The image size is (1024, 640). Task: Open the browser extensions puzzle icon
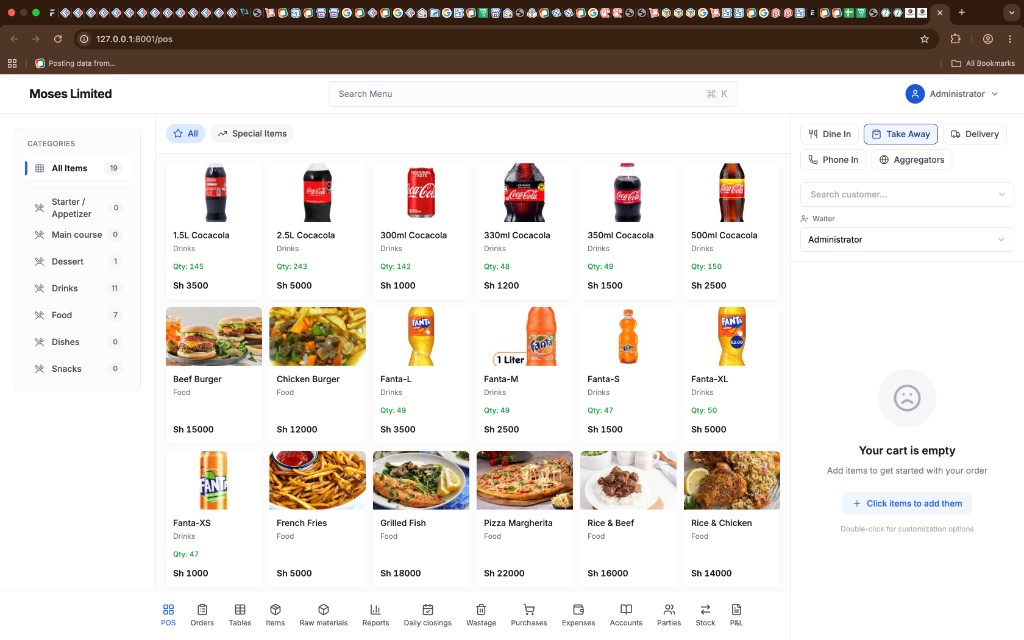coord(955,39)
